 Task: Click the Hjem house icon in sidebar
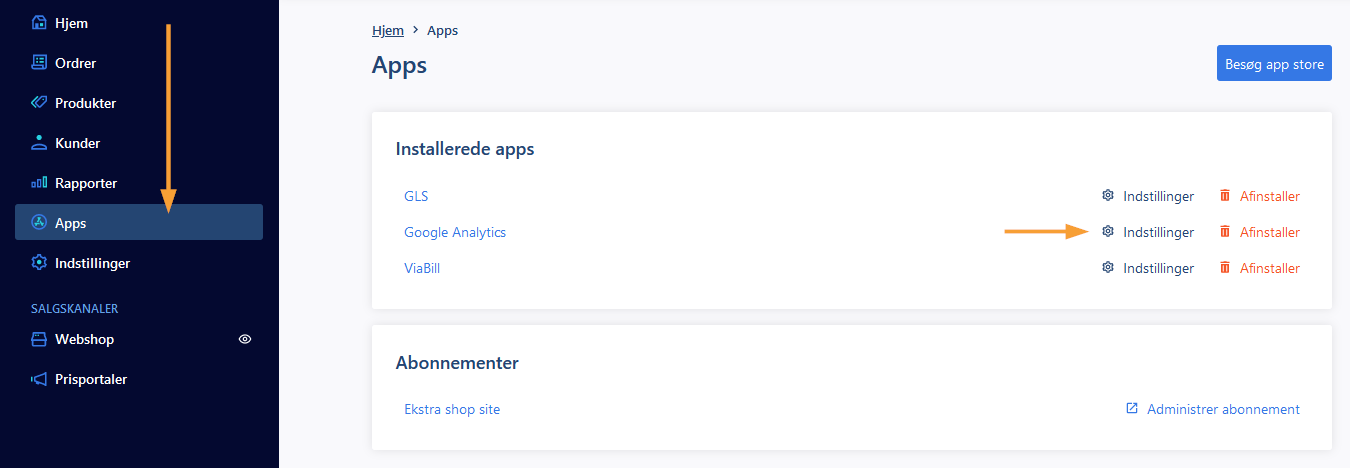coord(39,22)
